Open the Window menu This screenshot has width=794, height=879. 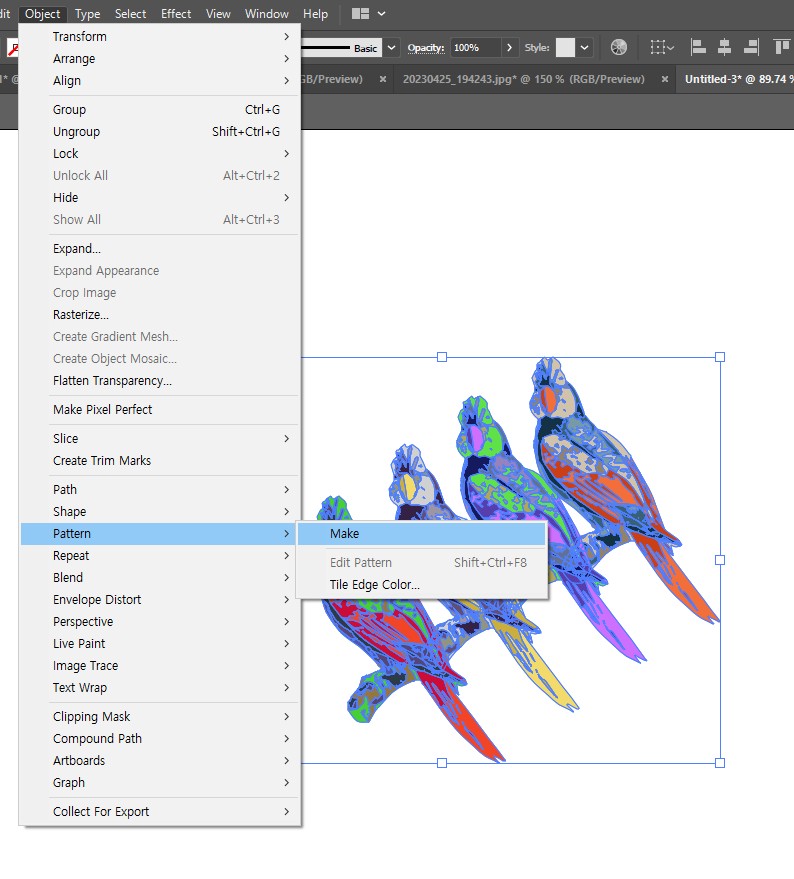point(266,13)
